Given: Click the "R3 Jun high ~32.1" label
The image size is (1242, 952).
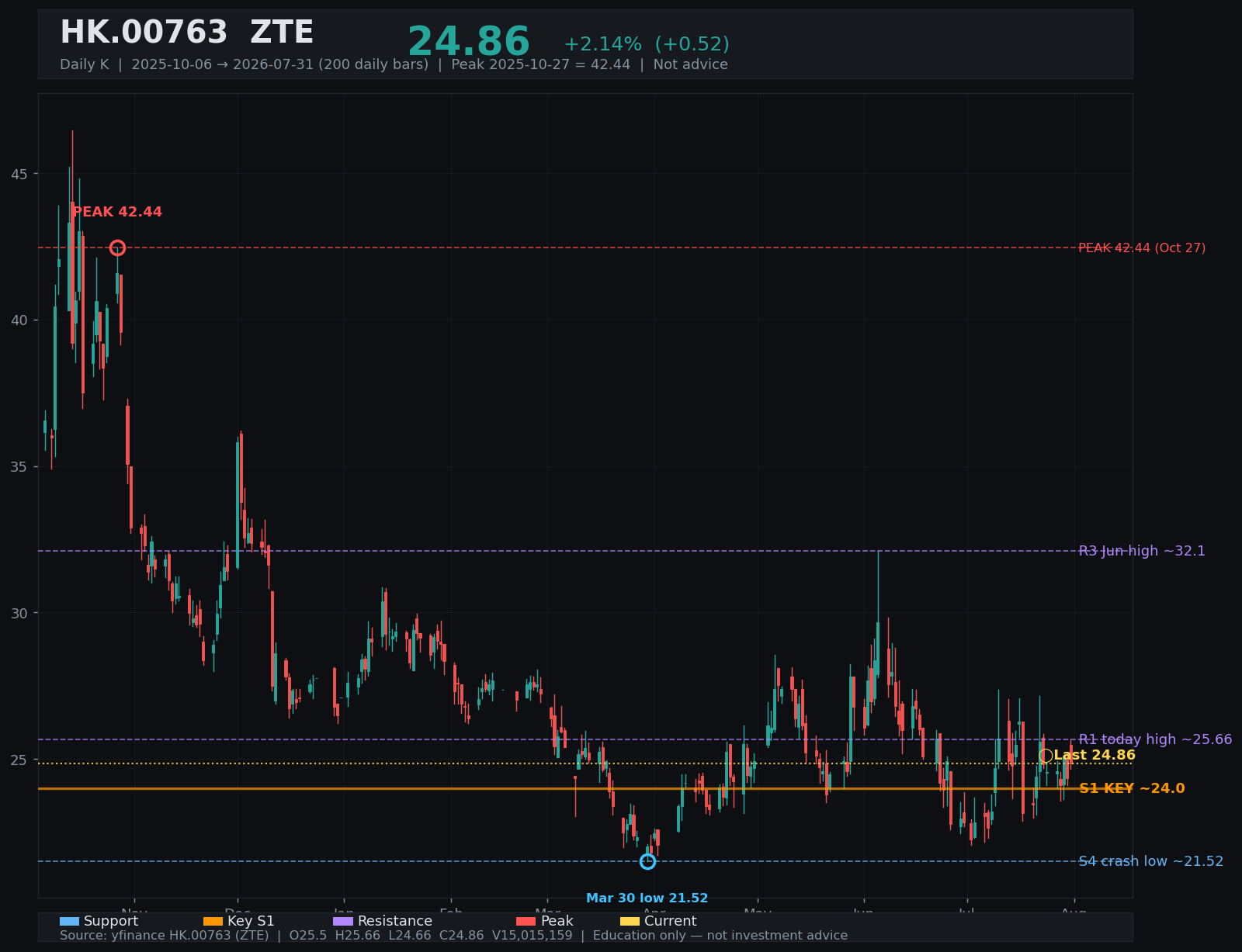Looking at the screenshot, I should [1142, 551].
